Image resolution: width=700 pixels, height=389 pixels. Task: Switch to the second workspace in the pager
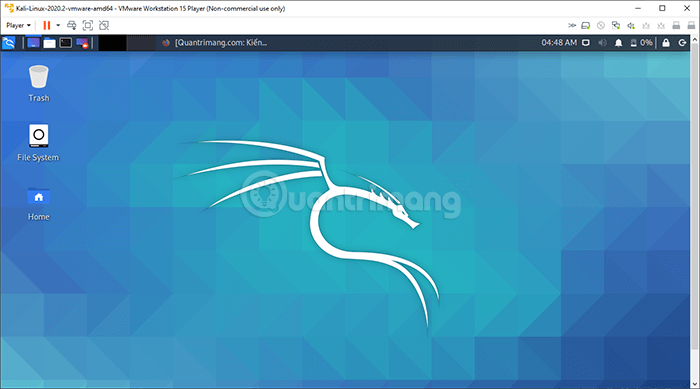141,43
